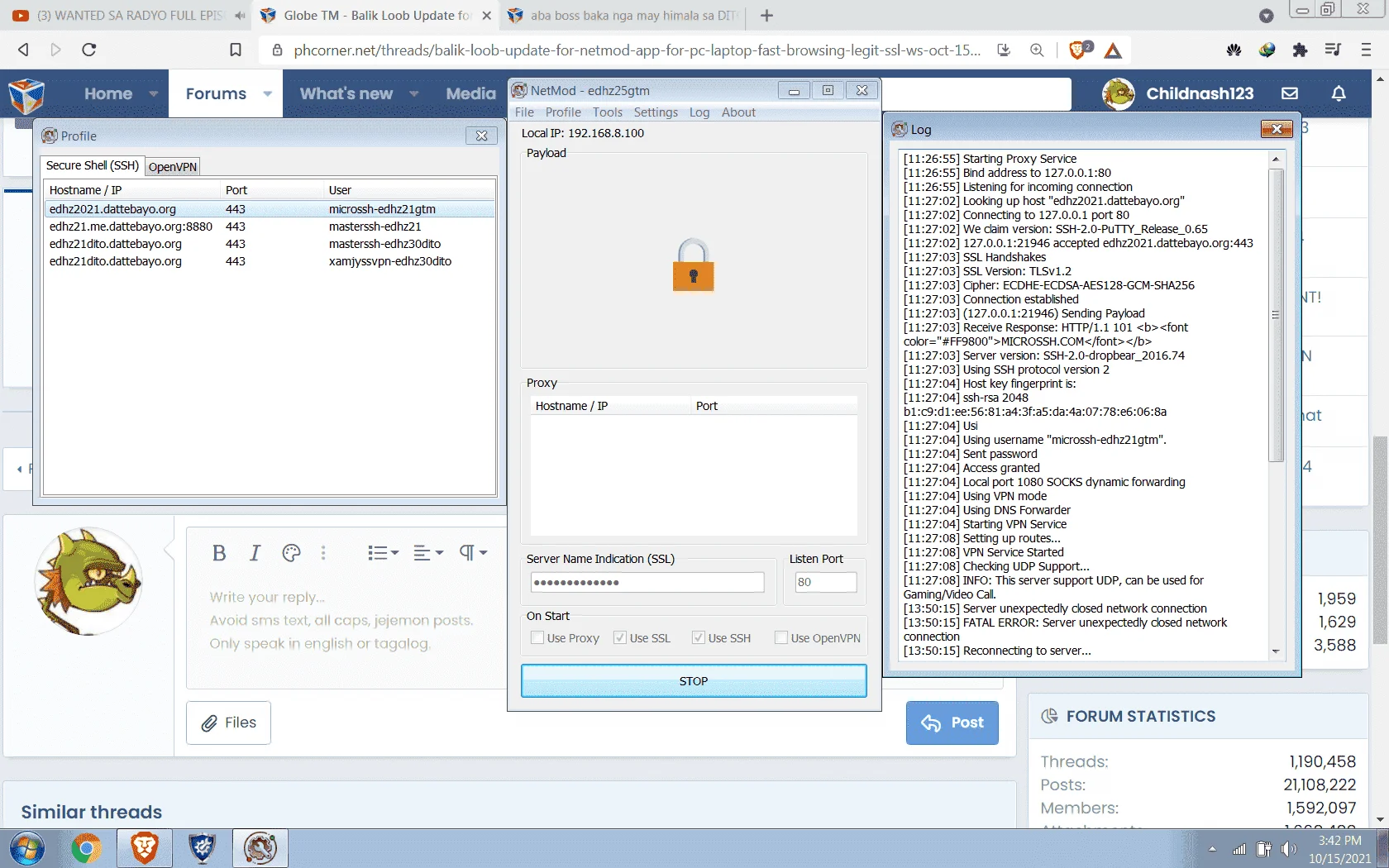
Task: Click the PHCorner site logo
Action: pos(26,94)
